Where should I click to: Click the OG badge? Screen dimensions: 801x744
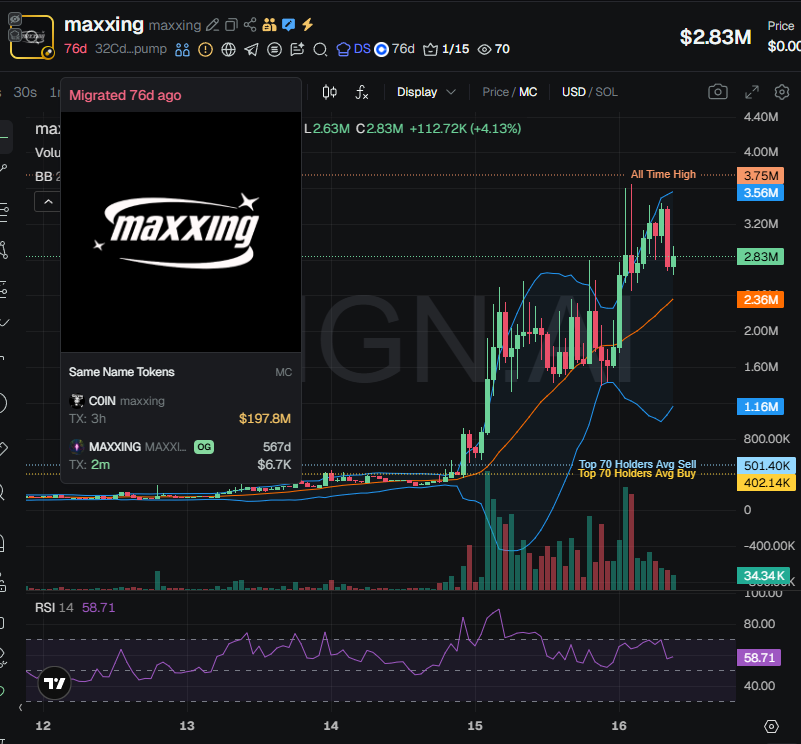coord(204,447)
